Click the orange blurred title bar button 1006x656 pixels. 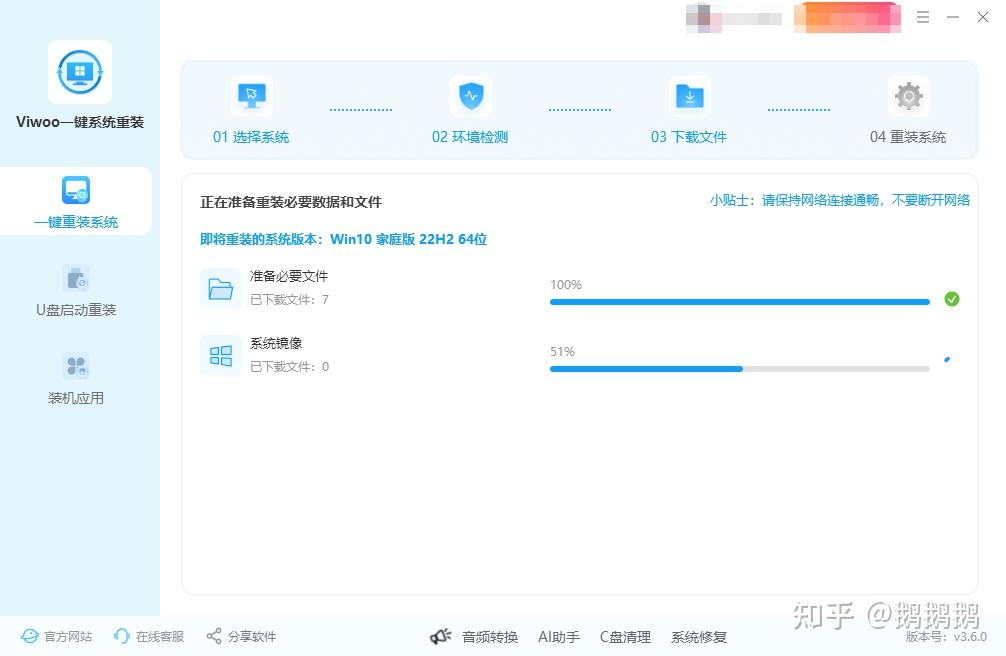coord(847,17)
